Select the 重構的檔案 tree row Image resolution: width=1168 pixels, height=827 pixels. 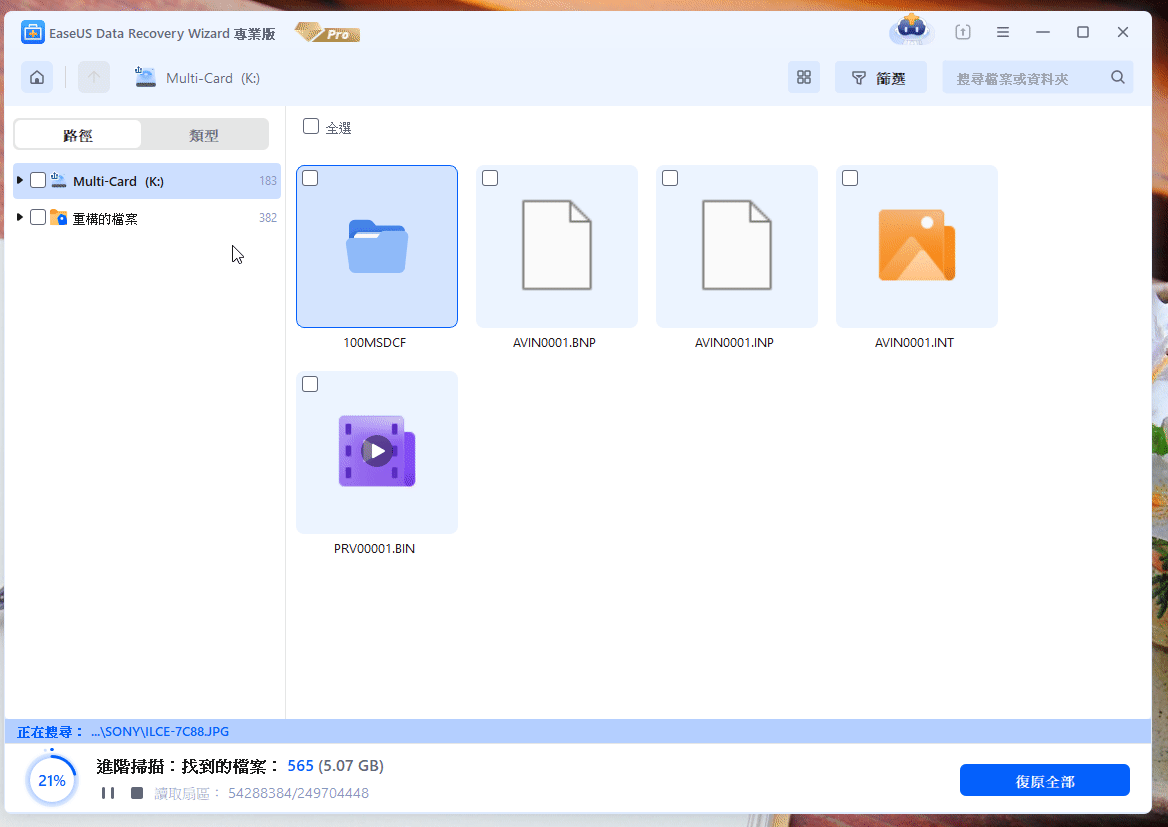point(147,218)
